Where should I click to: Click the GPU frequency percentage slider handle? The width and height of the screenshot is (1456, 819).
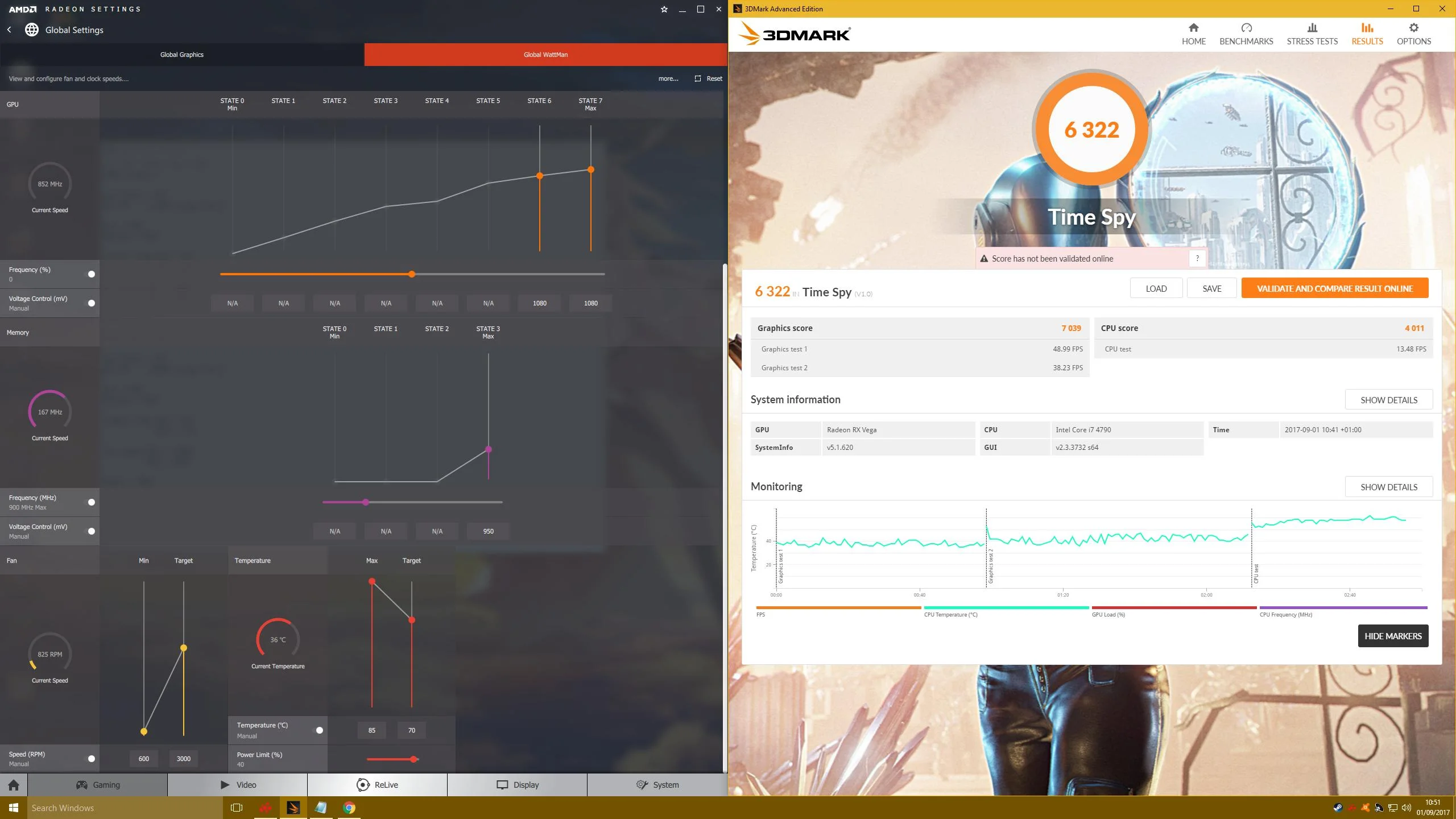coord(412,274)
